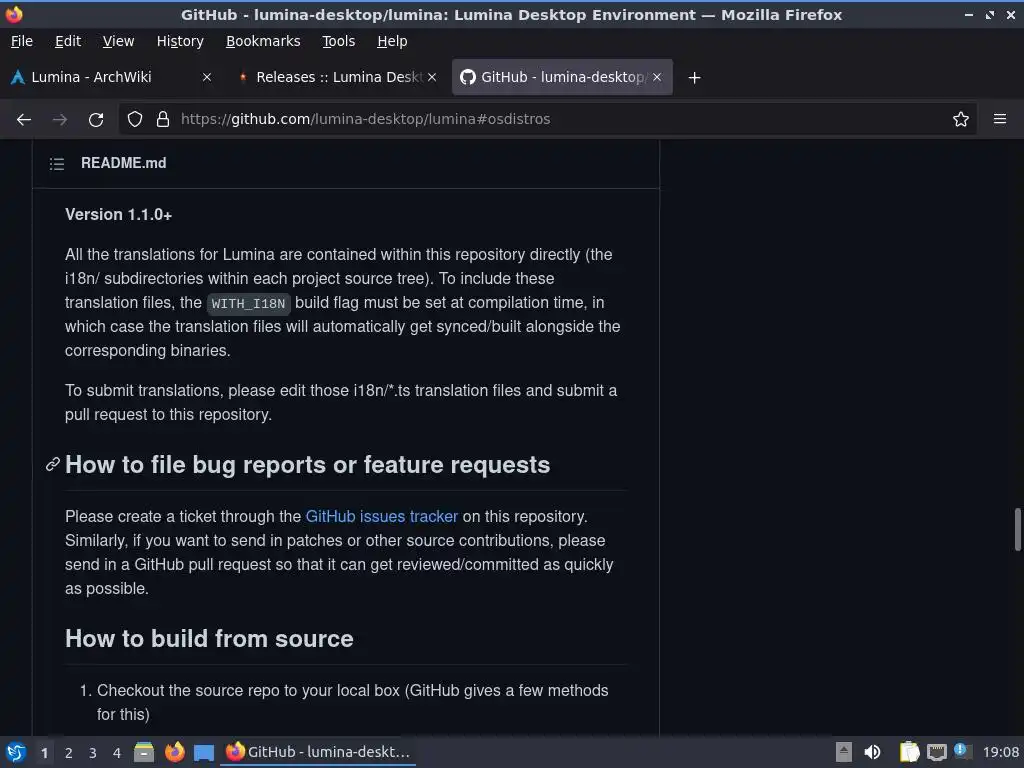Close the GitHub lumina-desktop tab
The height and width of the screenshot is (768, 1024).
pyautogui.click(x=657, y=77)
